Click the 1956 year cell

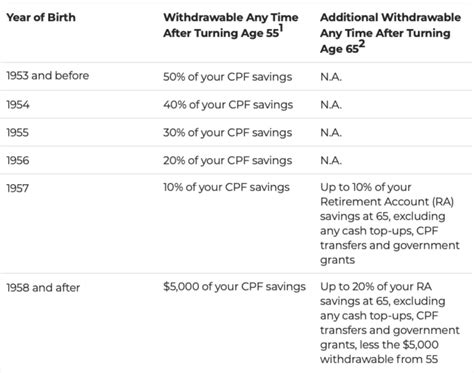click(18, 160)
